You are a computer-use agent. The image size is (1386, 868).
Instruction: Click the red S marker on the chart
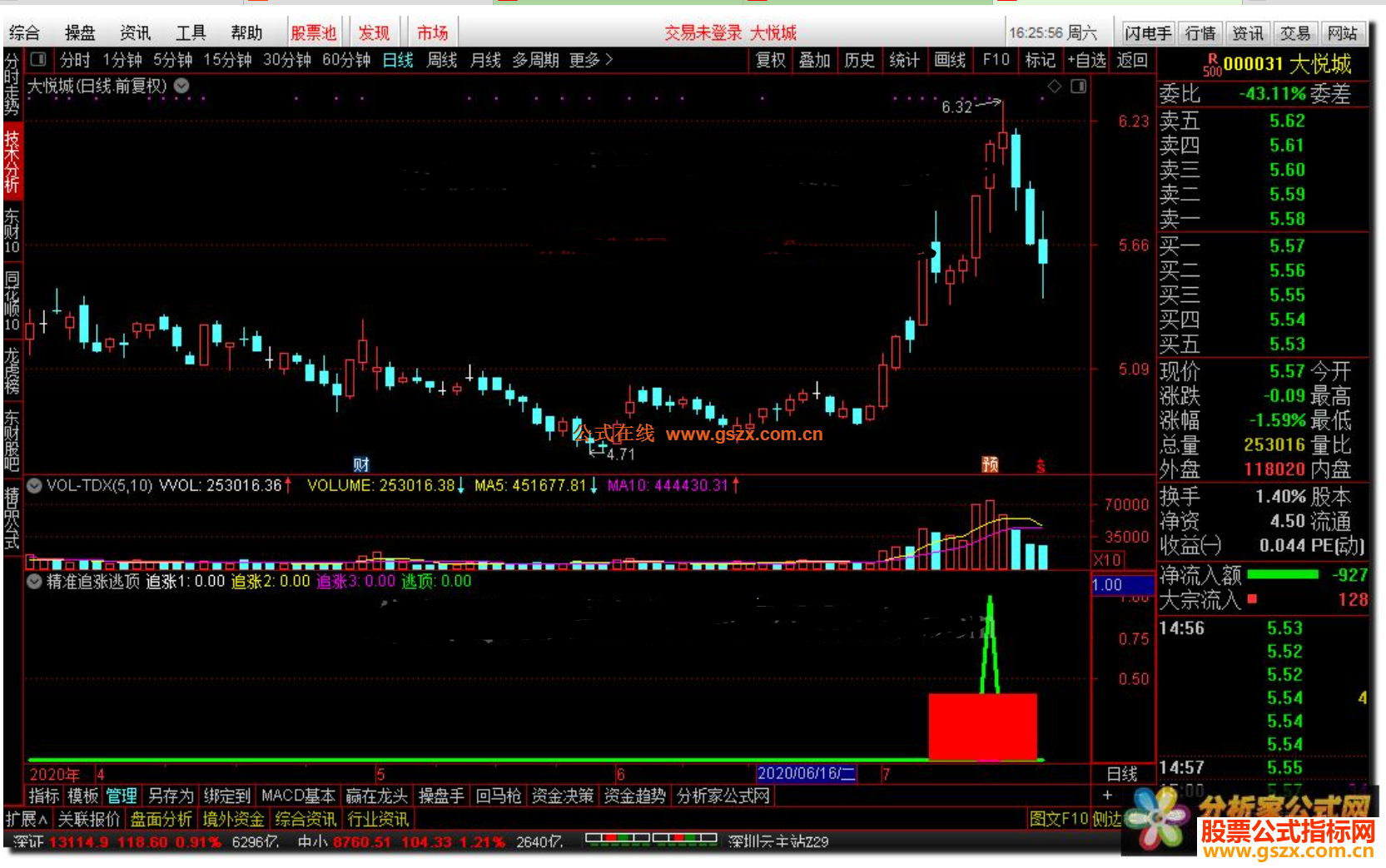coord(1041,466)
